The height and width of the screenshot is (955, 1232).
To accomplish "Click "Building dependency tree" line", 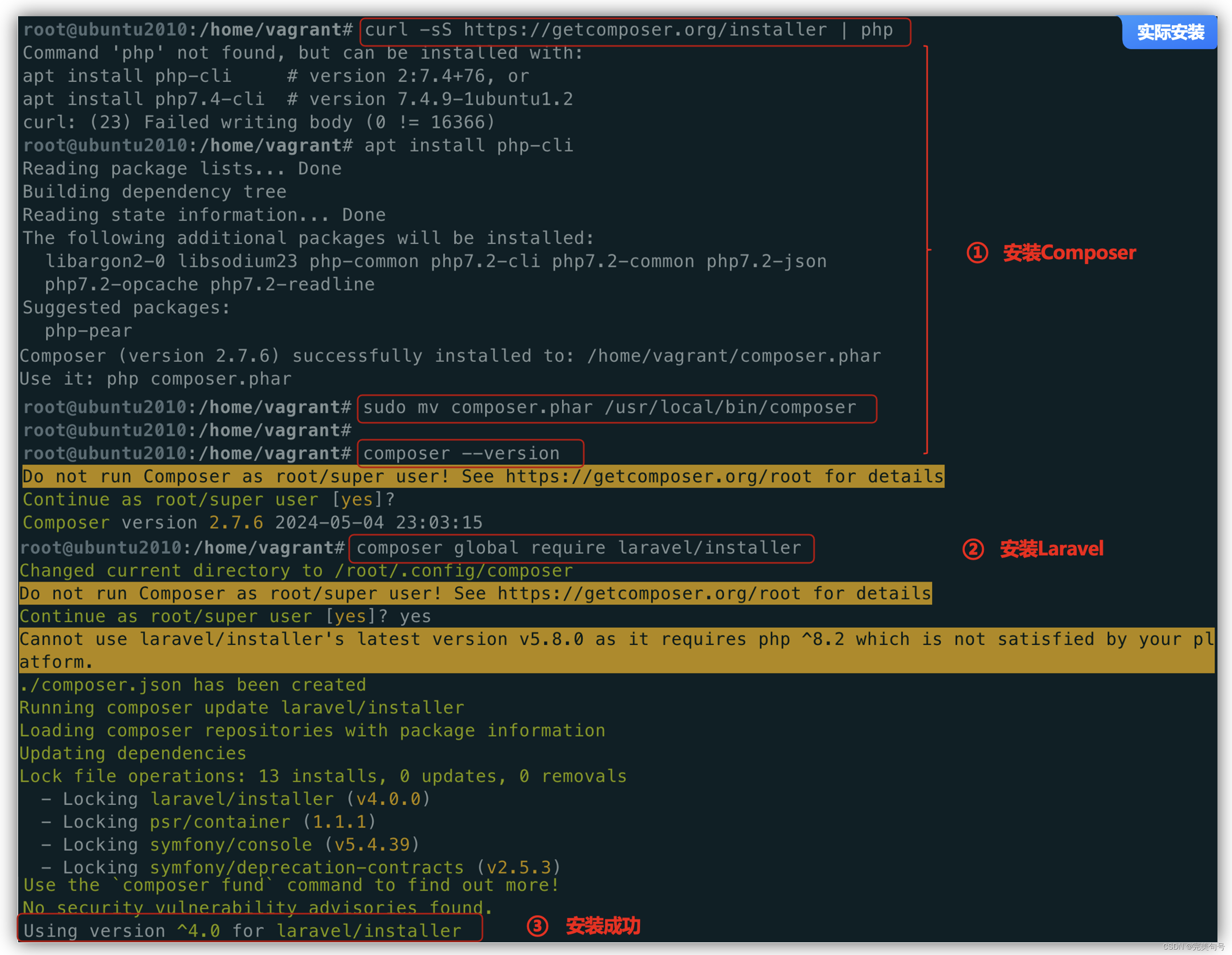I will [x=154, y=192].
